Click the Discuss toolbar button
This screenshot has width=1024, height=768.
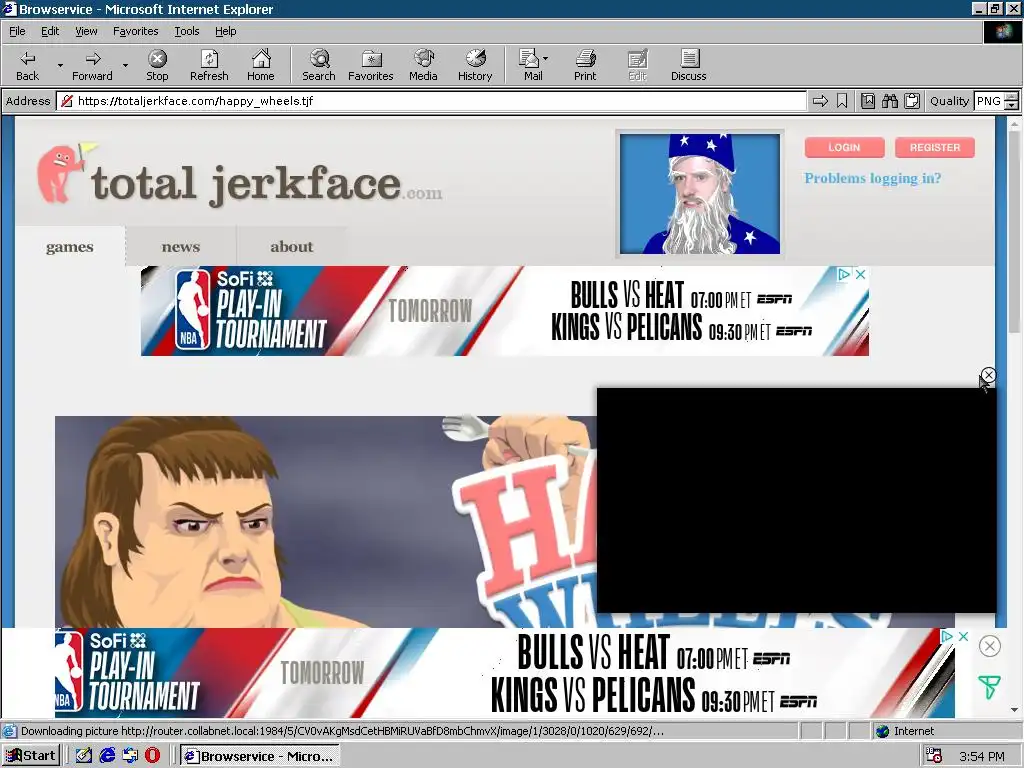(x=688, y=65)
